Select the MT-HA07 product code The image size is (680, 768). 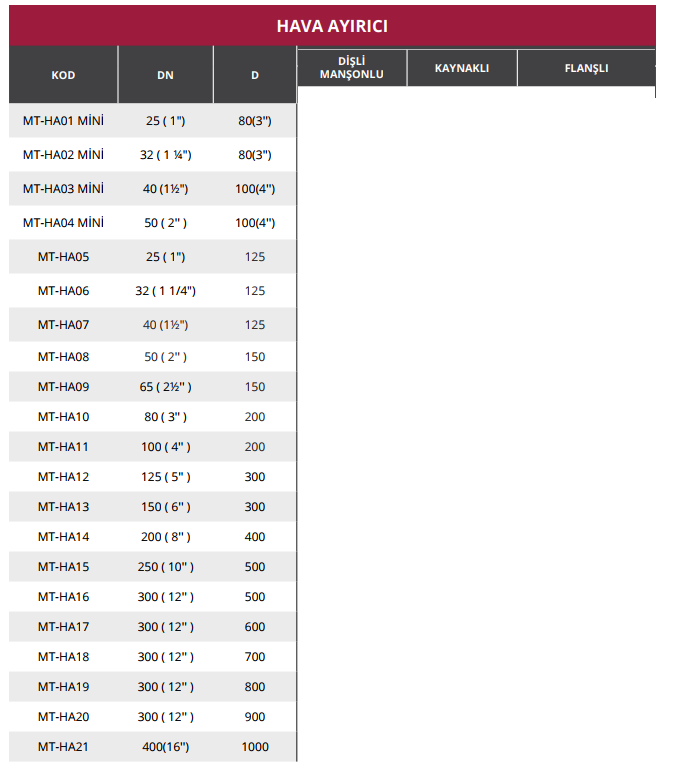click(x=63, y=325)
